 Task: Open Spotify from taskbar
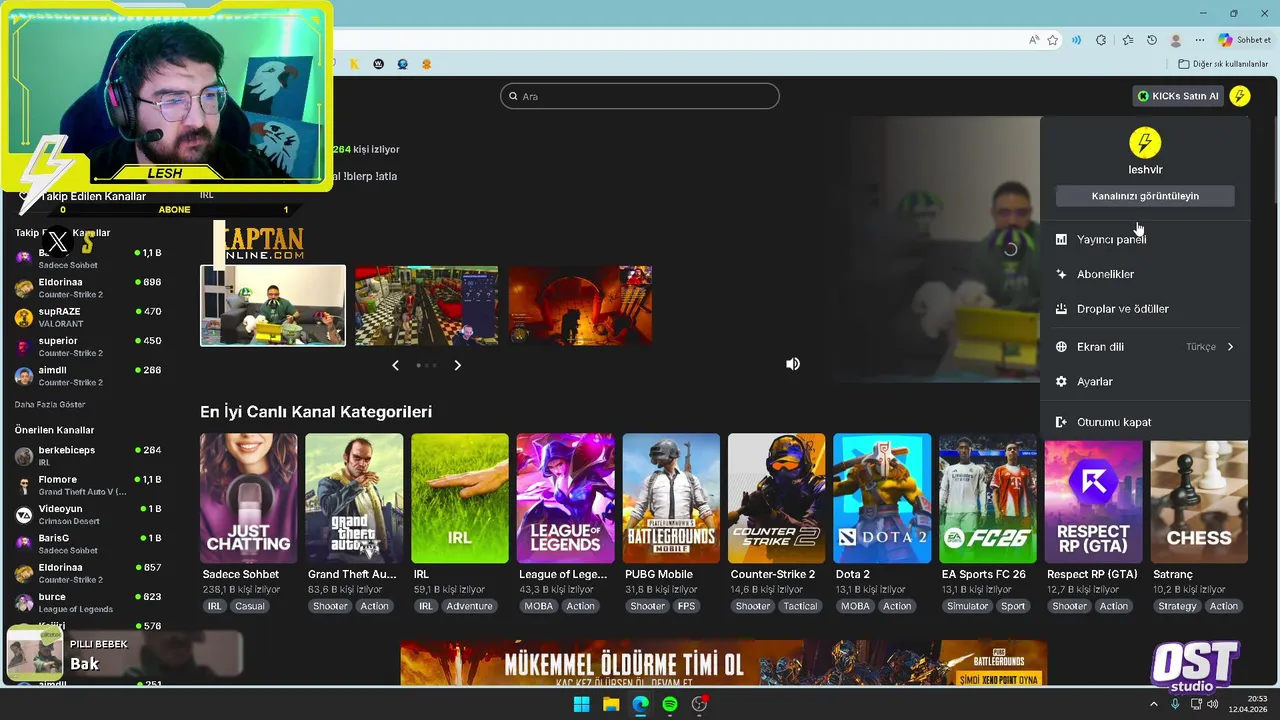click(670, 704)
